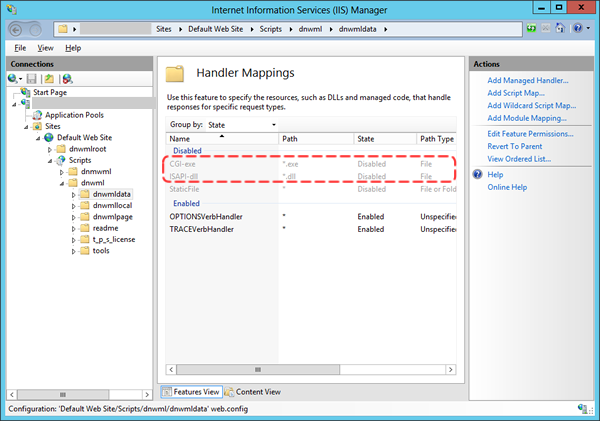Expand the dnmwml folder node

62,172
